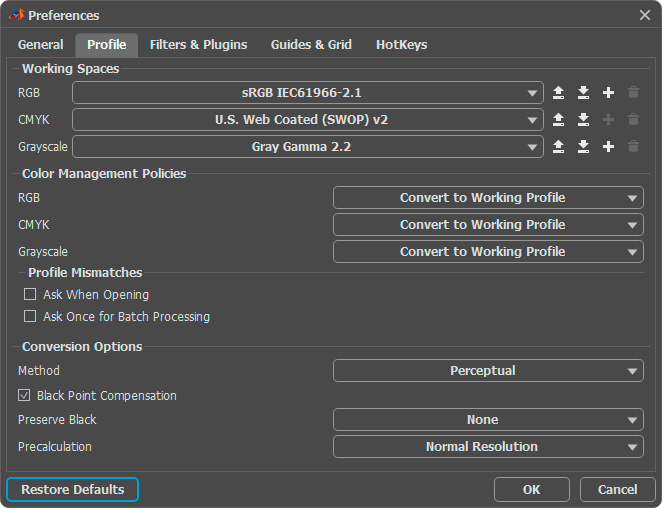This screenshot has height=508, width=662.
Task: Click the AKVIS logo in the title bar
Action: pyautogui.click(x=16, y=15)
